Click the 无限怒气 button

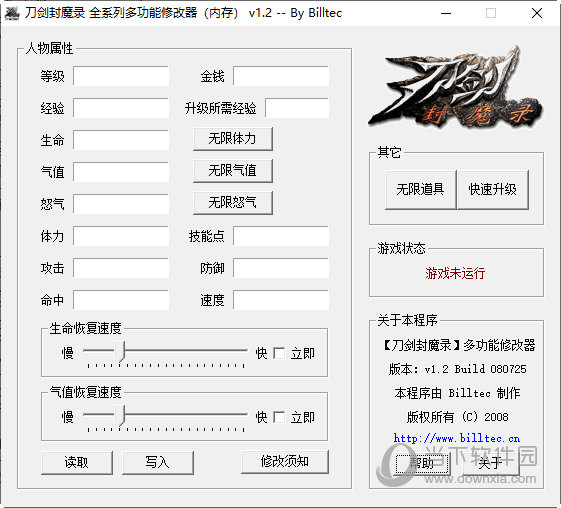[x=233, y=203]
